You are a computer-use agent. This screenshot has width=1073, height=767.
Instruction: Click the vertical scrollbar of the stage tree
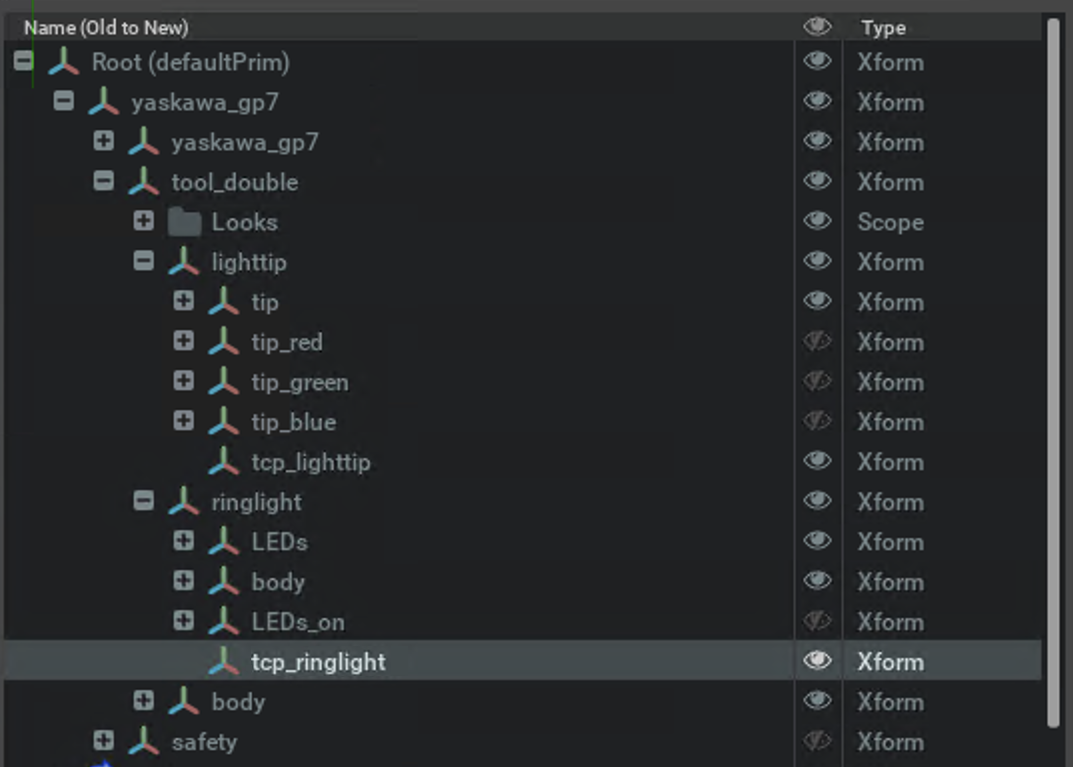[1052, 370]
